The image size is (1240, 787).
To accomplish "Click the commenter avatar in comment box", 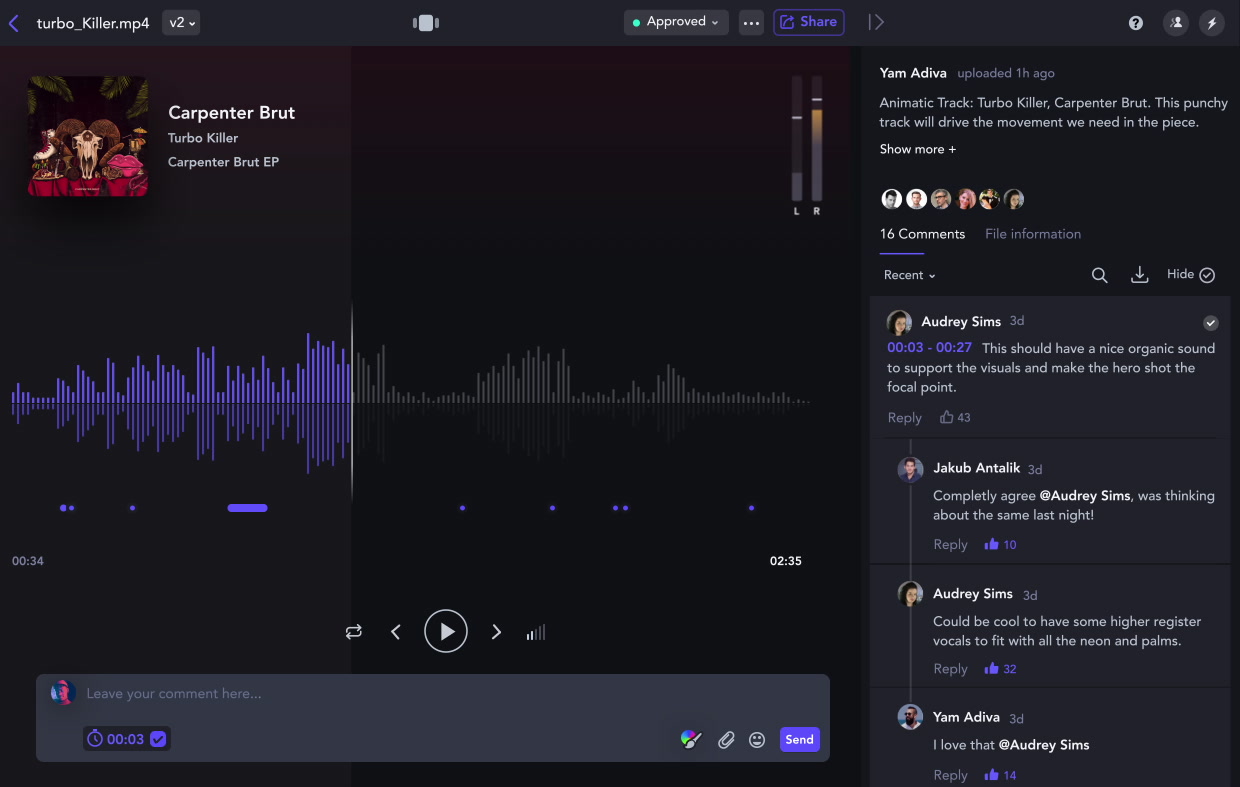I will coord(63,693).
